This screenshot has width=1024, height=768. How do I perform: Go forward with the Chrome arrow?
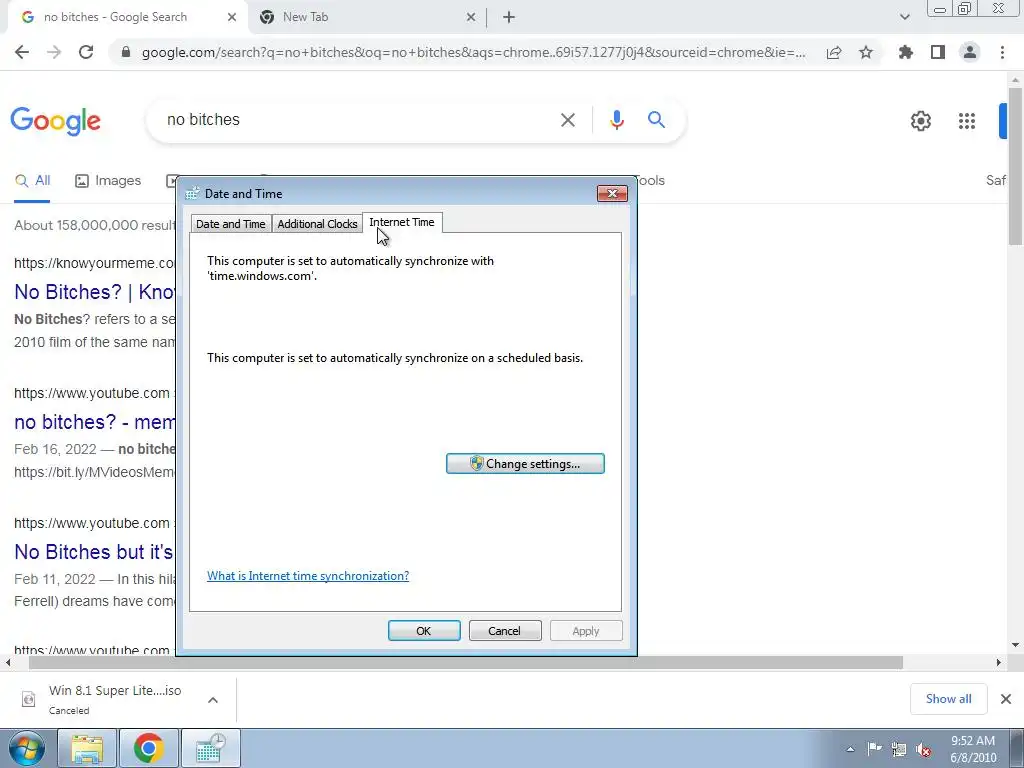(x=54, y=52)
